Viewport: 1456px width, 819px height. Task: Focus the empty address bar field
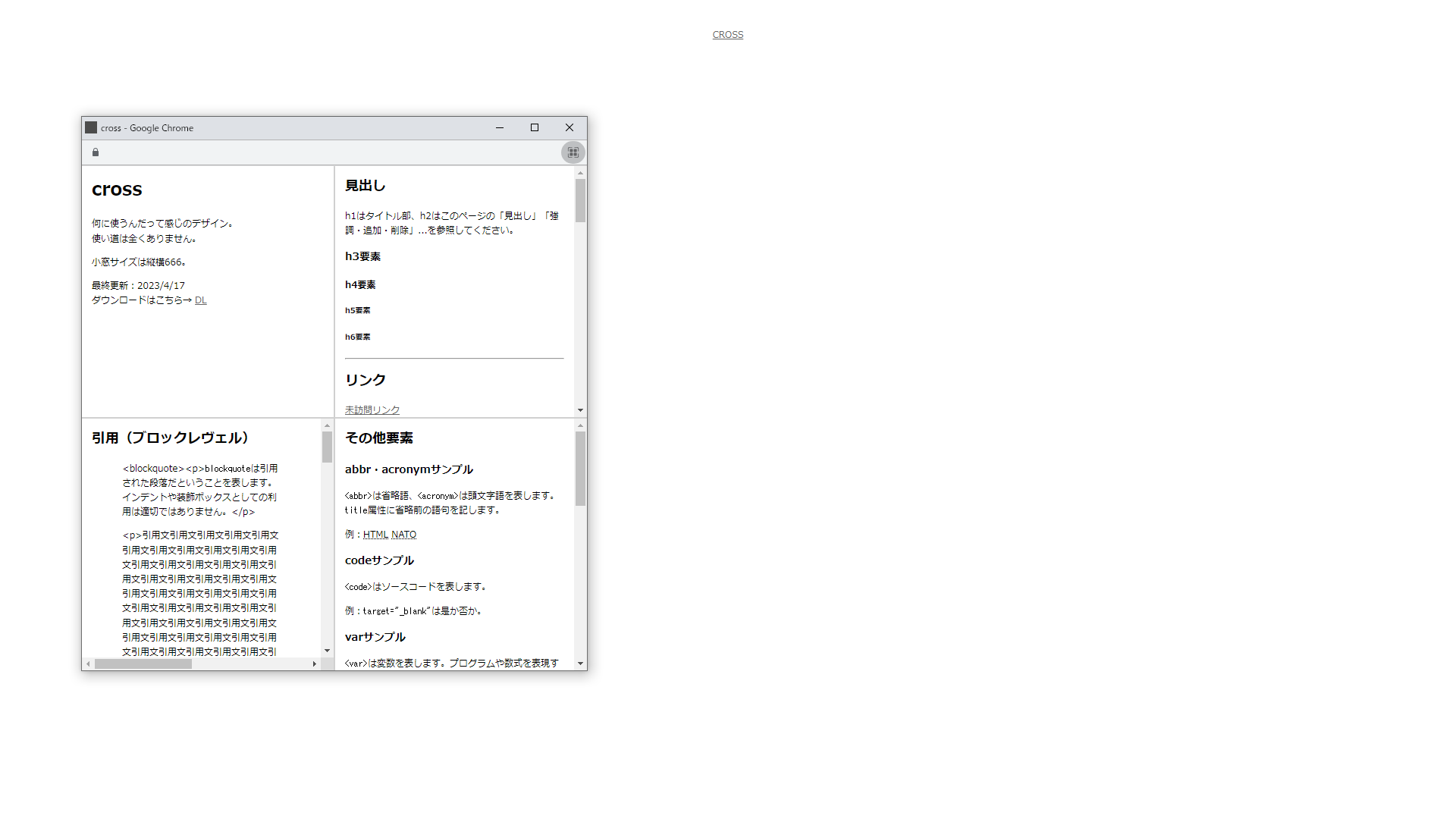pos(326,152)
